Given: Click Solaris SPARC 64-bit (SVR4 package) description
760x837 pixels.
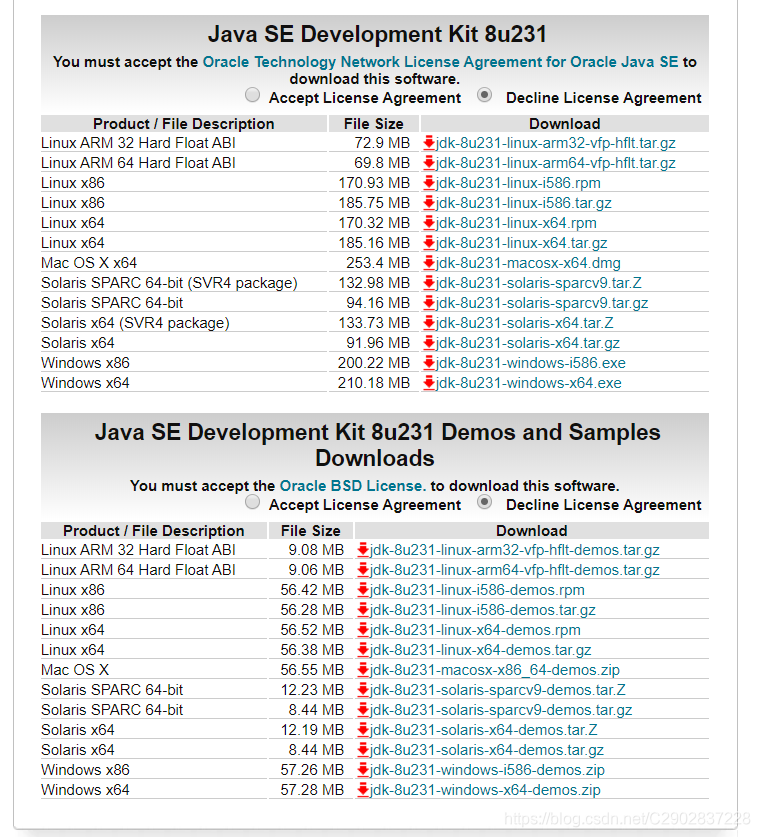Looking at the screenshot, I should coord(169,283).
